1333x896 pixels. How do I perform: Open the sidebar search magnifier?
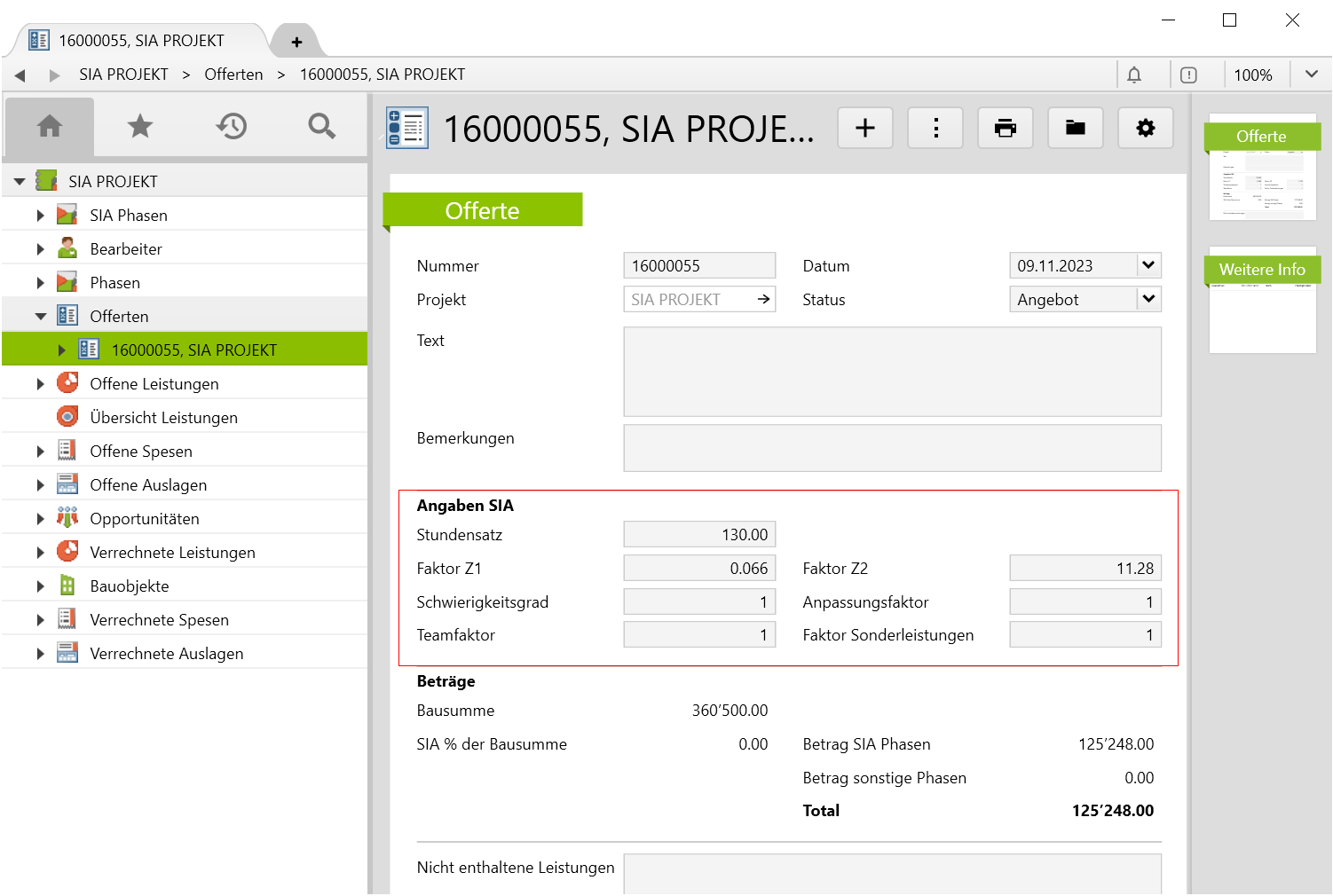click(321, 127)
